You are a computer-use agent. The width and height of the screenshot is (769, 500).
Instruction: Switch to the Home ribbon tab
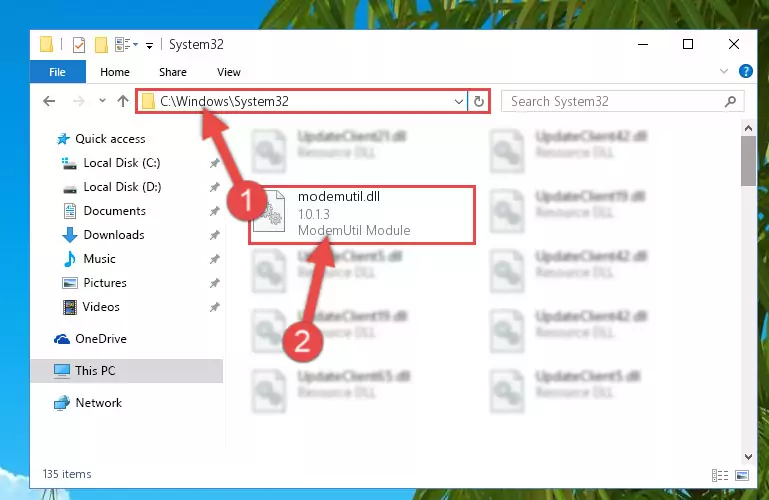pos(115,72)
